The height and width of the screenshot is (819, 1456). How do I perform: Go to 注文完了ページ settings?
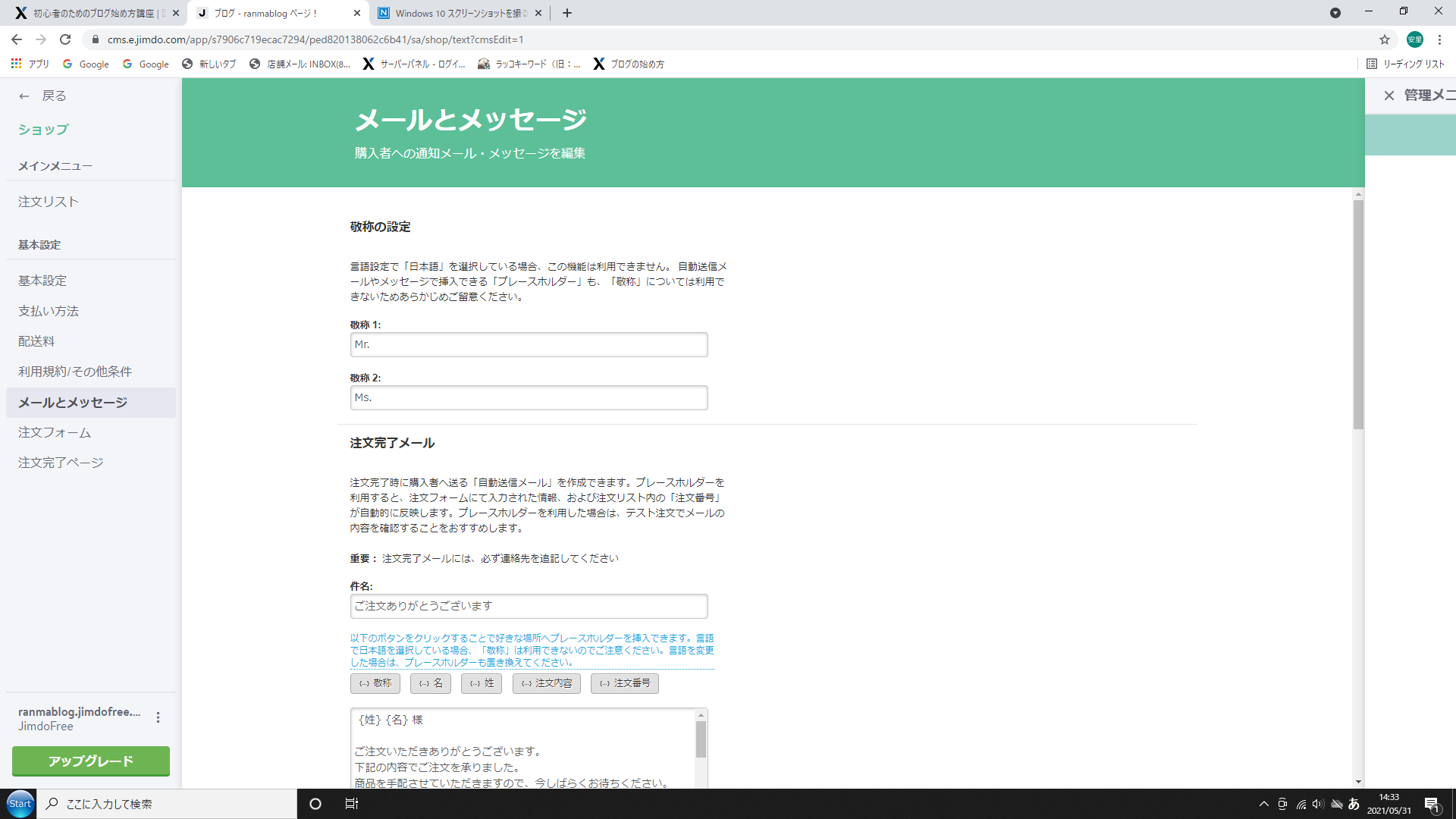click(x=61, y=463)
